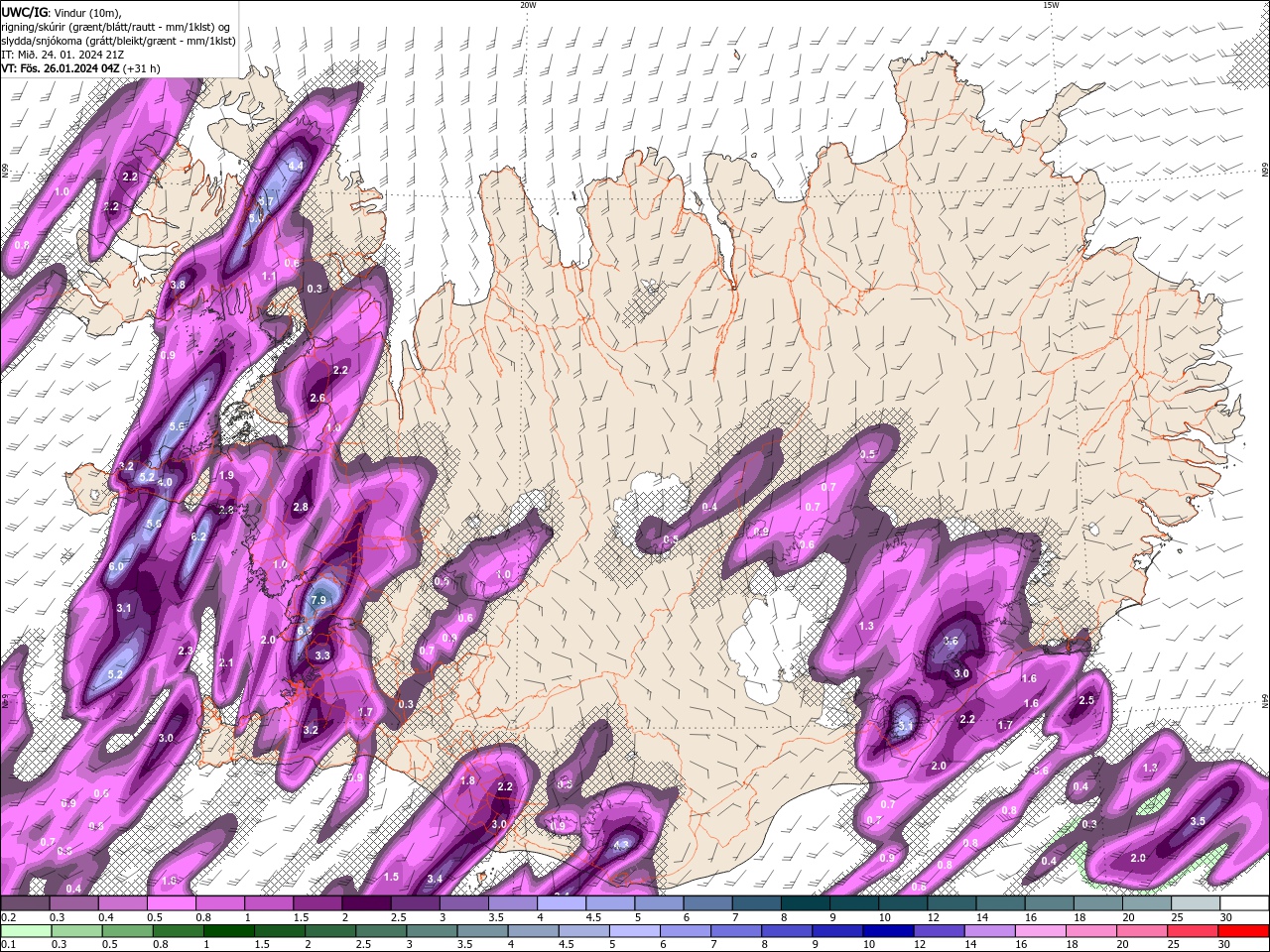Click the 3.5 map value offshore southeast

(1198, 821)
